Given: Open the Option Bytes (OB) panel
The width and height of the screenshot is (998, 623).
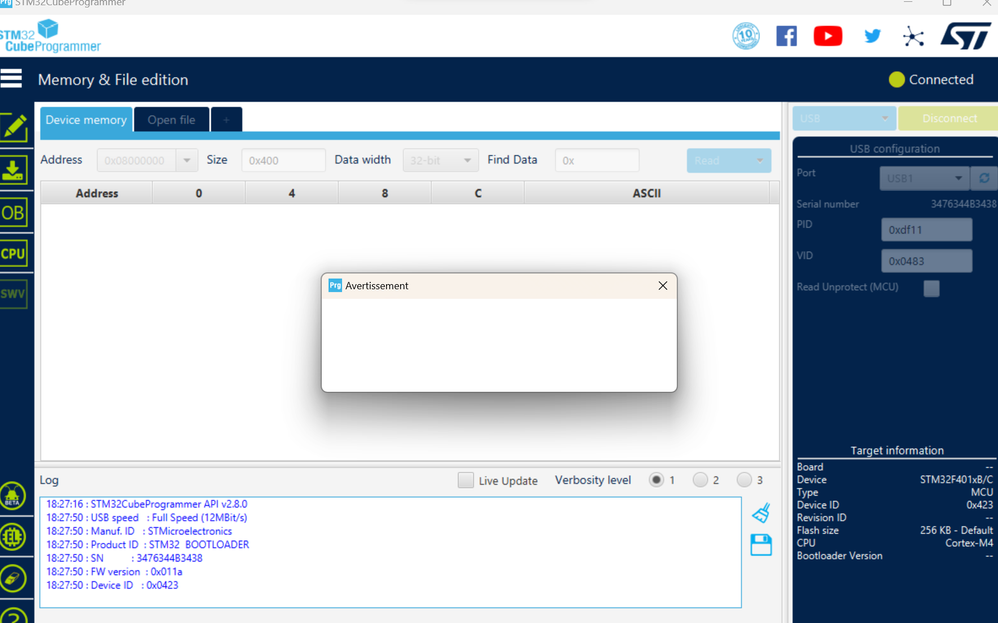Looking at the screenshot, I should [x=14, y=213].
